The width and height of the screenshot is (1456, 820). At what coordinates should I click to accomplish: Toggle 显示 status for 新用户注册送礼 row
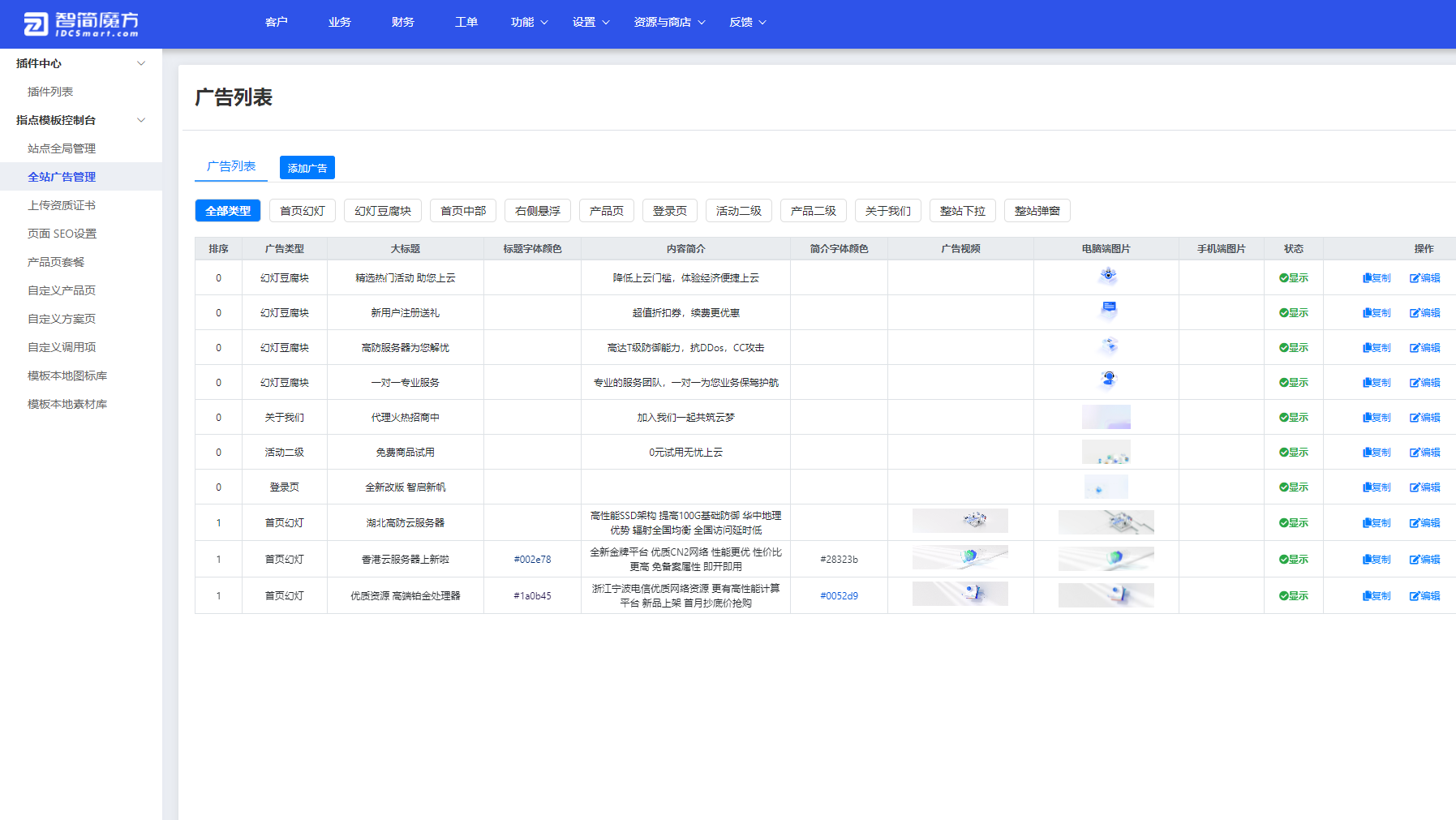click(x=1294, y=313)
